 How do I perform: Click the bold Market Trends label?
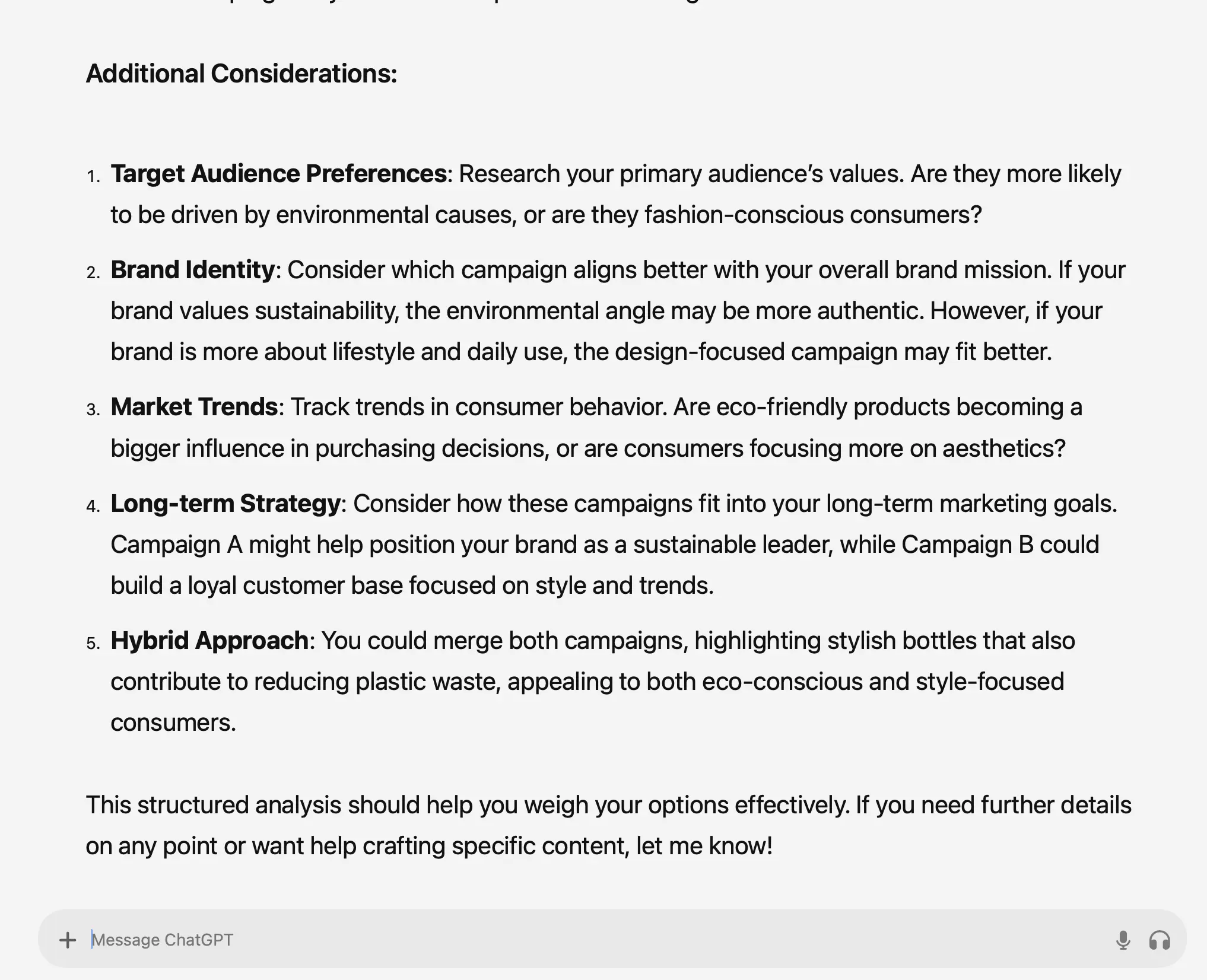click(x=194, y=407)
